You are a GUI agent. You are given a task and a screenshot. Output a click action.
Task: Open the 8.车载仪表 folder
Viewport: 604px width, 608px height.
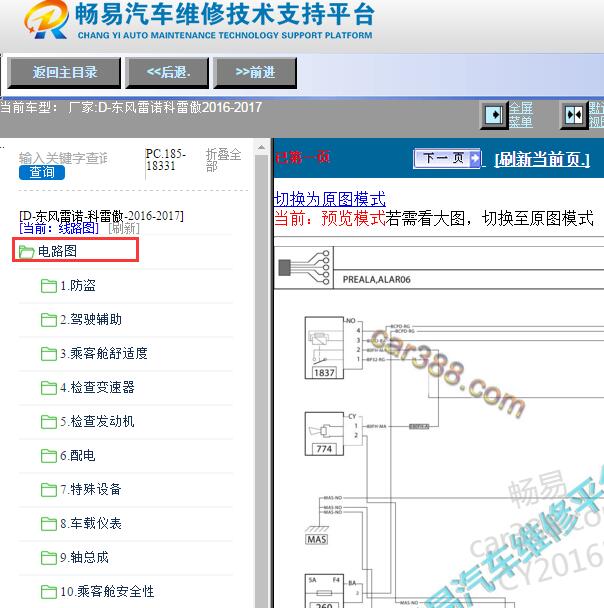91,523
